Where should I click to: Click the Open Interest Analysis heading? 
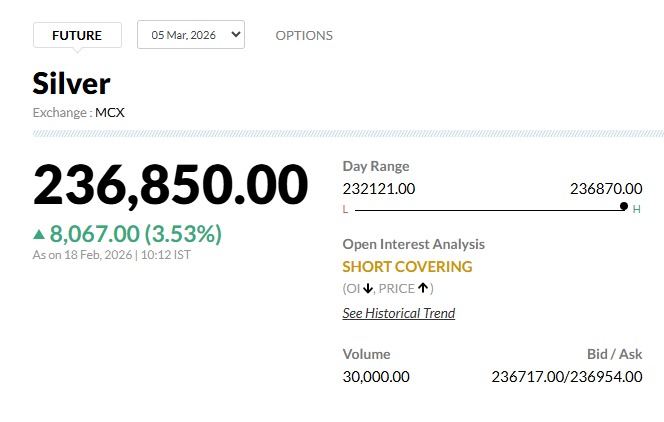coord(413,244)
